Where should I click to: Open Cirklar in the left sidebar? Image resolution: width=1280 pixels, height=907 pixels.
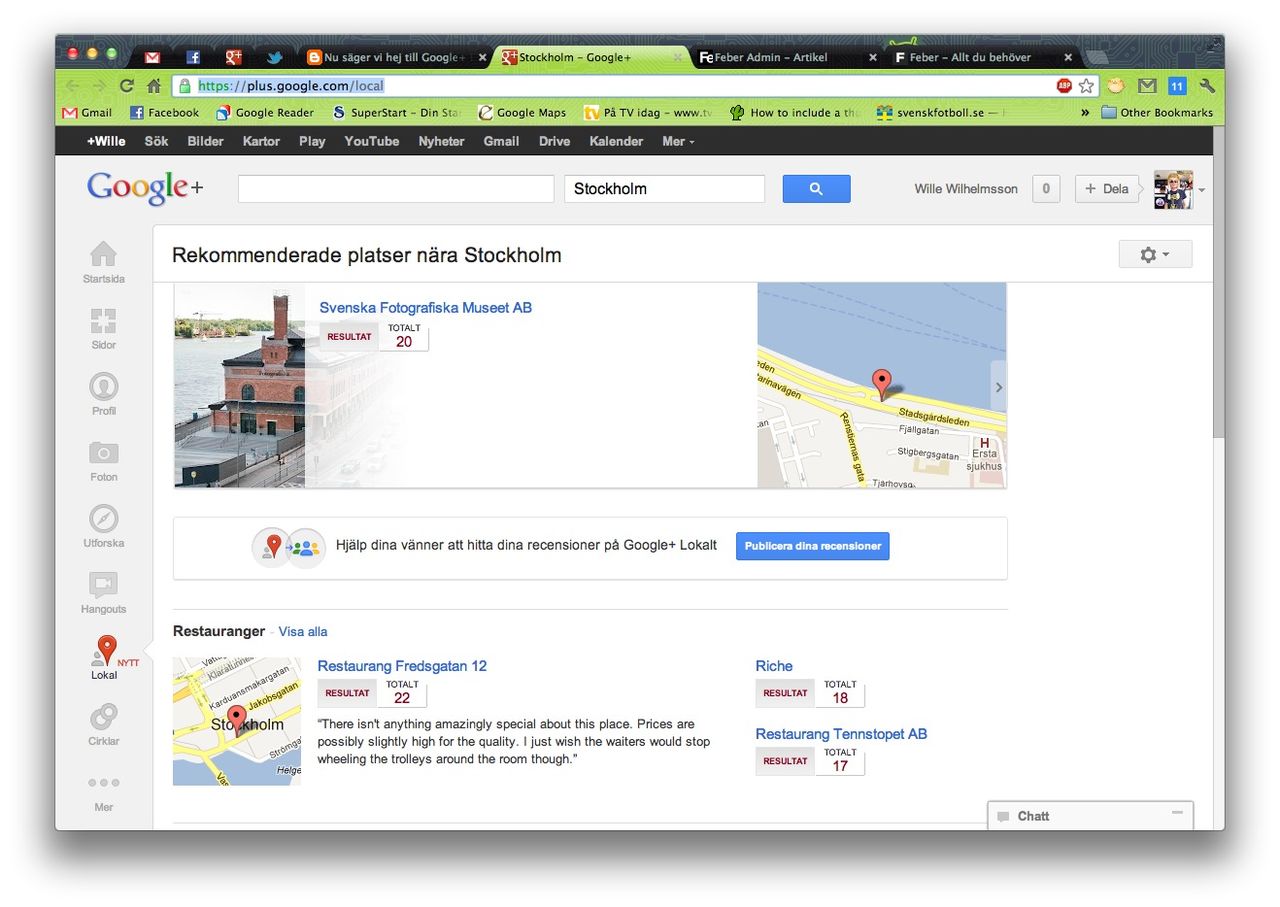click(x=104, y=725)
